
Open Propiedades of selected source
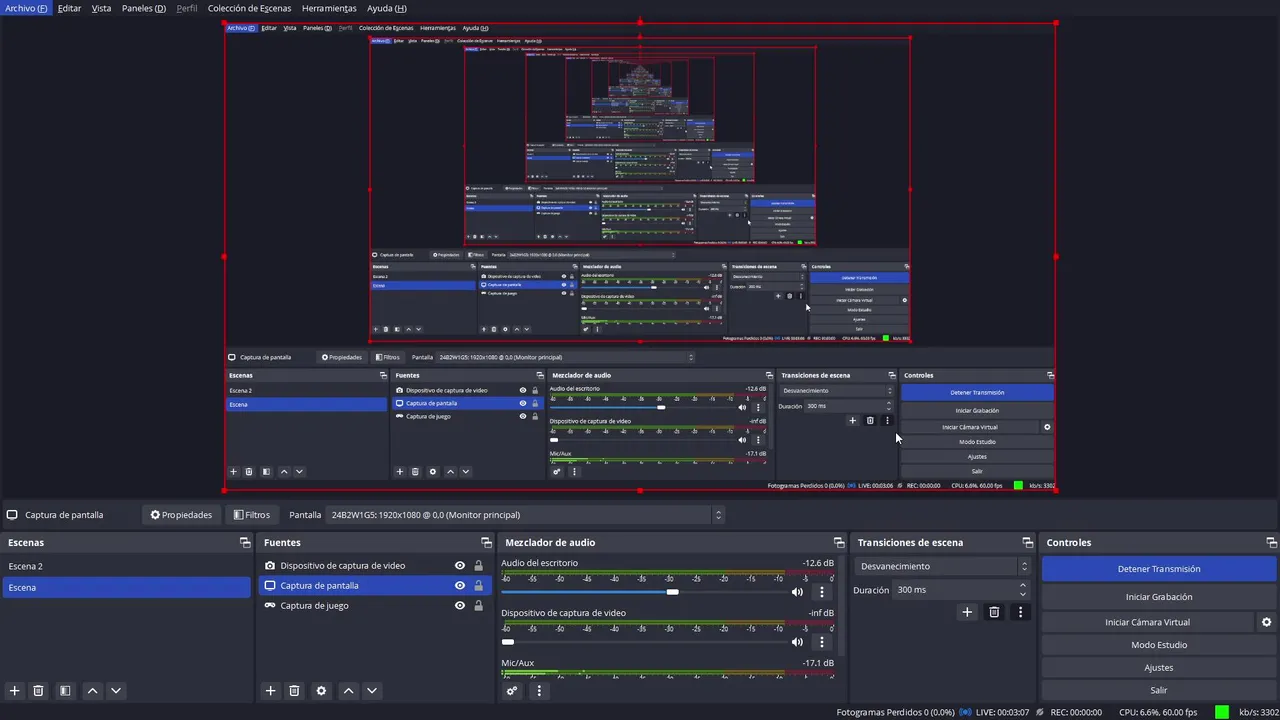(x=181, y=515)
